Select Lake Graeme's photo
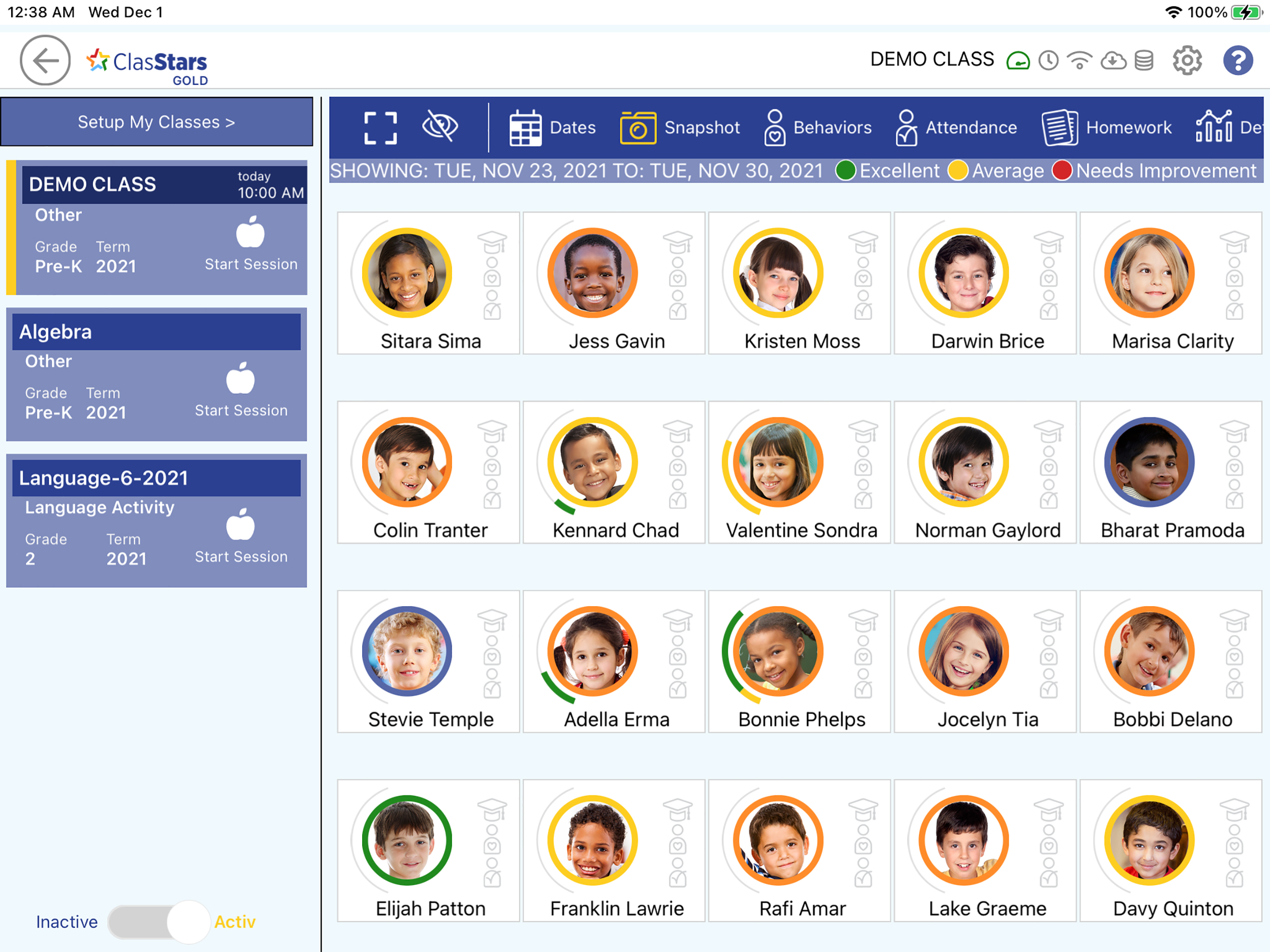The height and width of the screenshot is (952, 1270). 963,840
